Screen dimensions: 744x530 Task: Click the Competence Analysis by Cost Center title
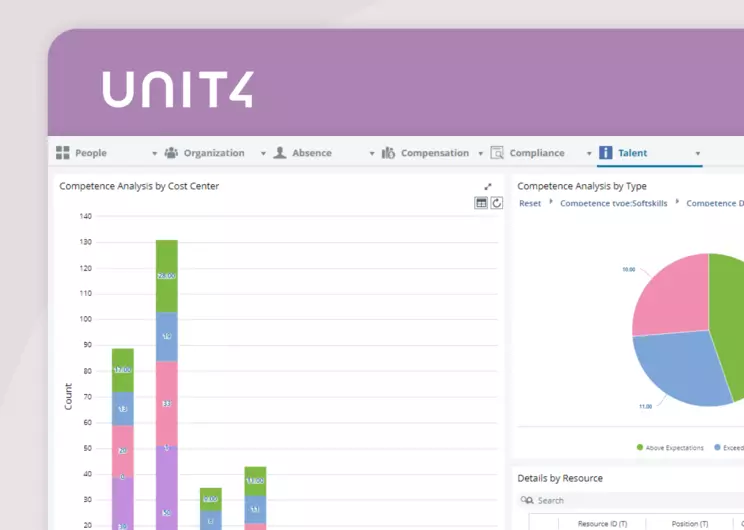click(139, 186)
